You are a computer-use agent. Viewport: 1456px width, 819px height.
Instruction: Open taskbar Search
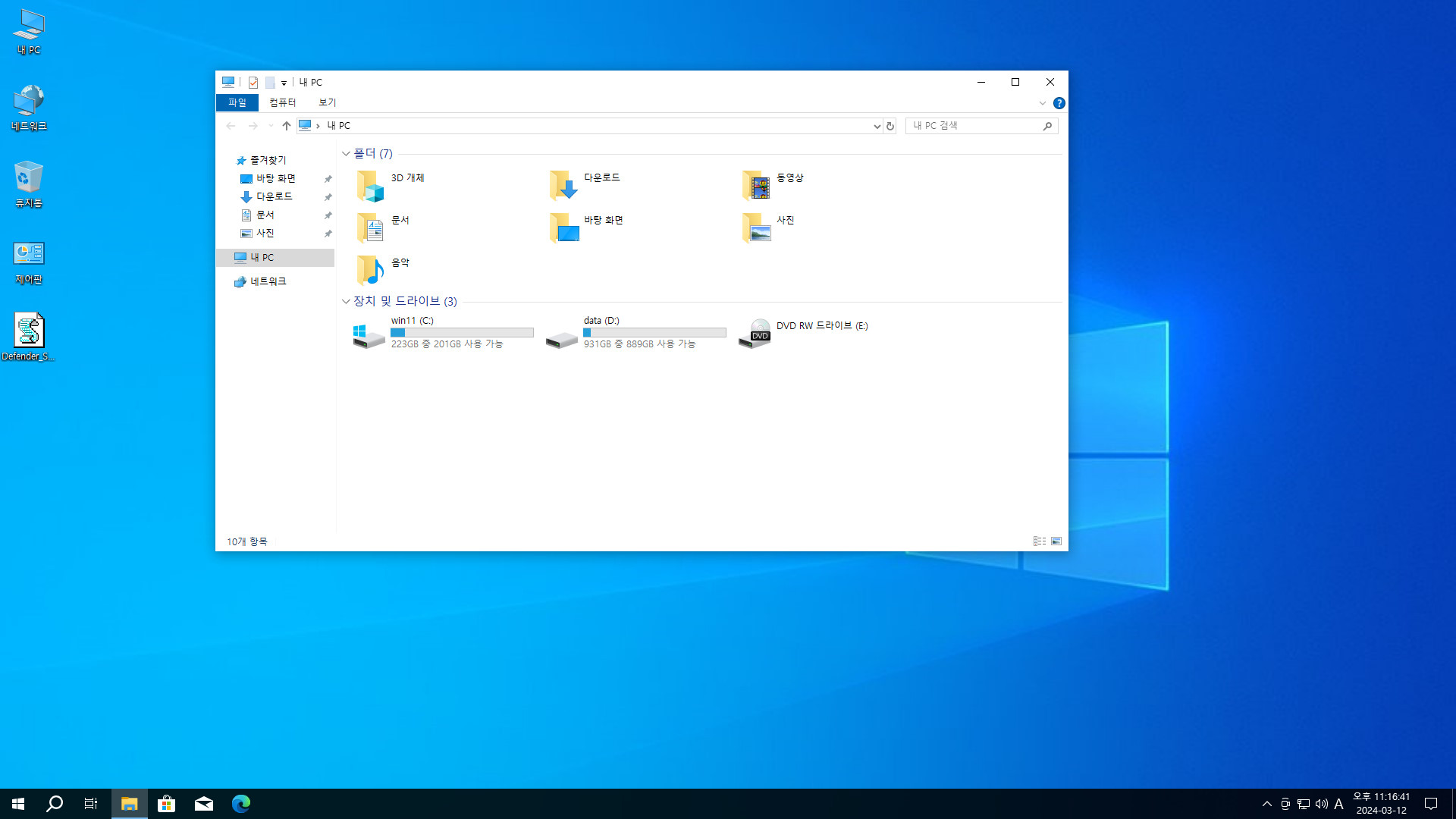pyautogui.click(x=55, y=804)
